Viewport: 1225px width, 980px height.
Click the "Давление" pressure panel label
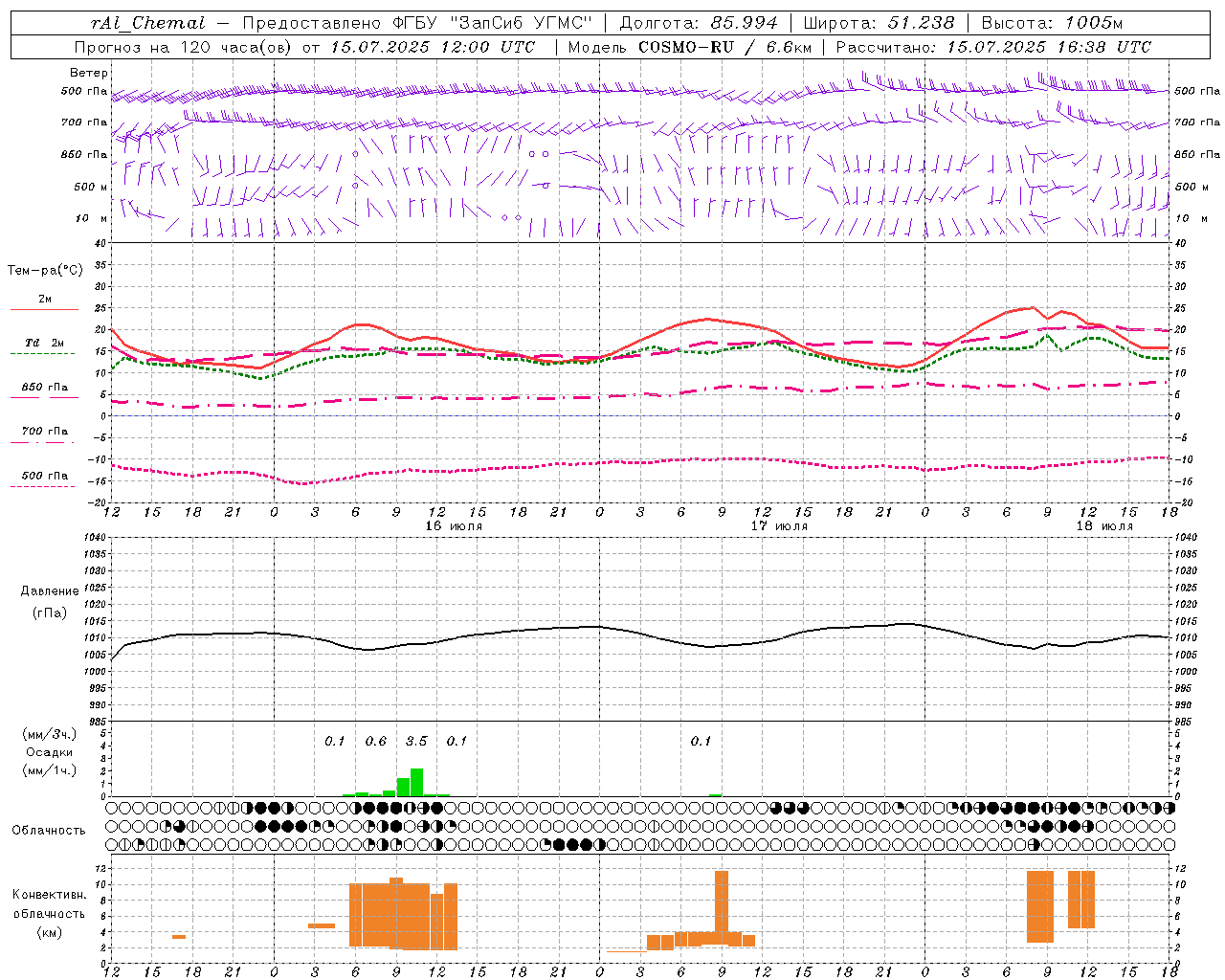tap(50, 591)
